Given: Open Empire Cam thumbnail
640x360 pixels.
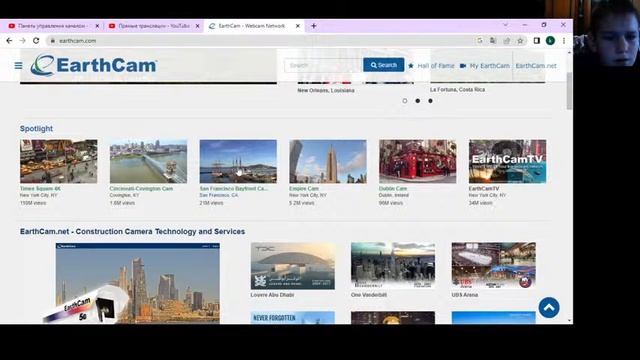Looking at the screenshot, I should (328, 161).
